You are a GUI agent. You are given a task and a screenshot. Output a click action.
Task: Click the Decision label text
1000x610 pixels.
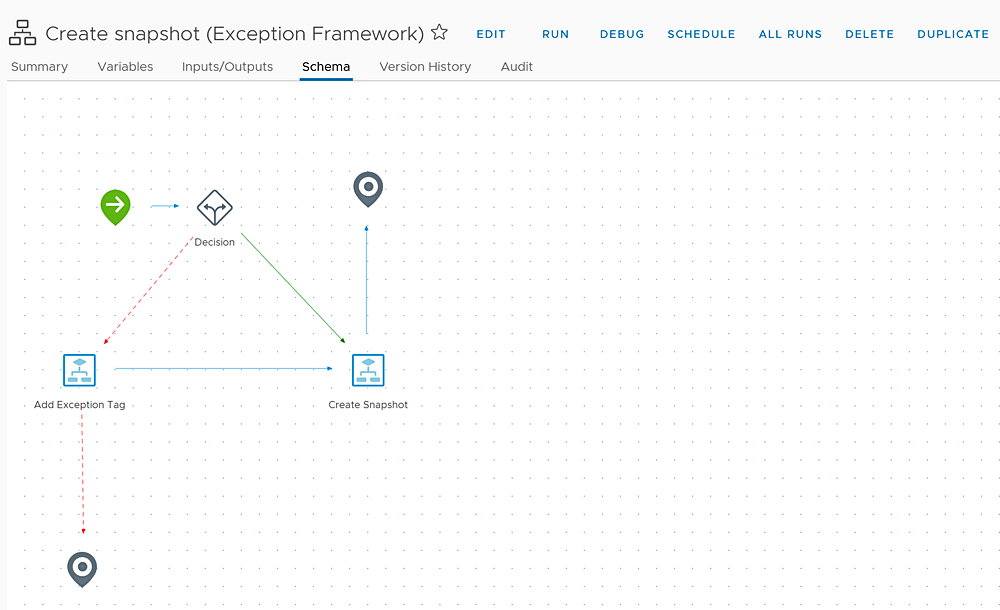[214, 242]
